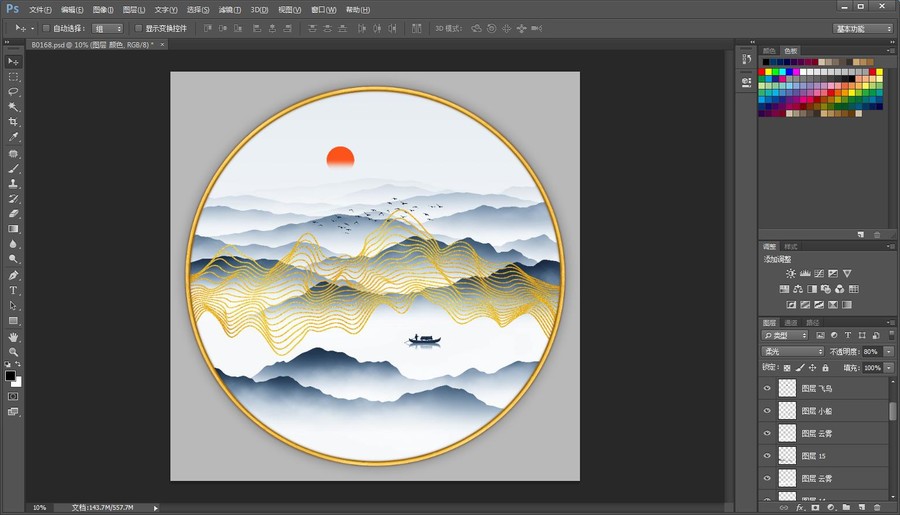Delete layer with Layers panel trash icon
Viewport: 900px width, 515px height.
(x=876, y=508)
